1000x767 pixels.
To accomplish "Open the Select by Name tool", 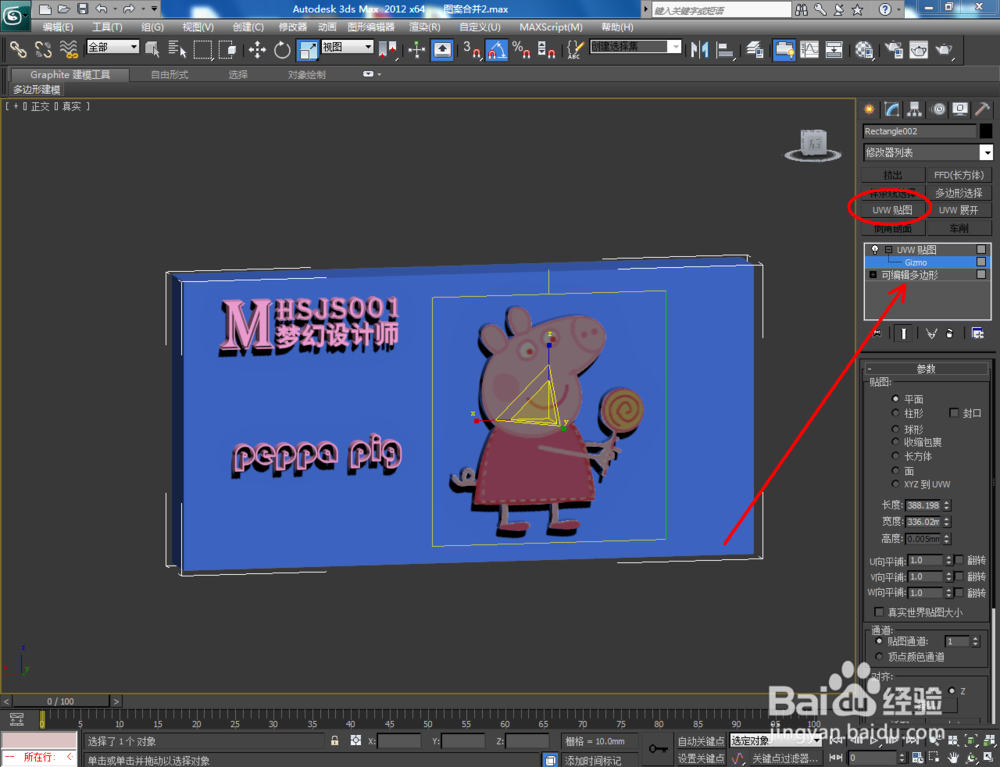I will (177, 49).
